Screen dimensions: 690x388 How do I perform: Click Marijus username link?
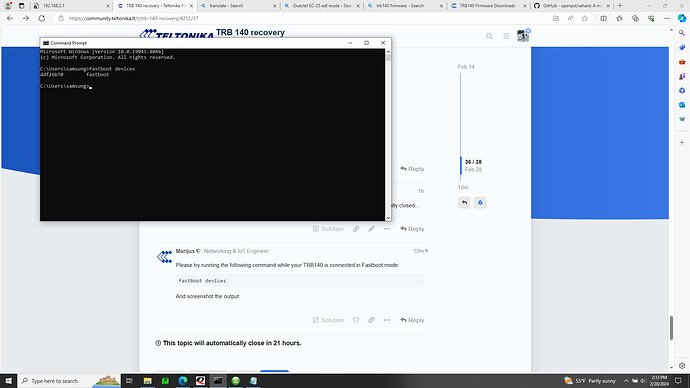(x=185, y=251)
